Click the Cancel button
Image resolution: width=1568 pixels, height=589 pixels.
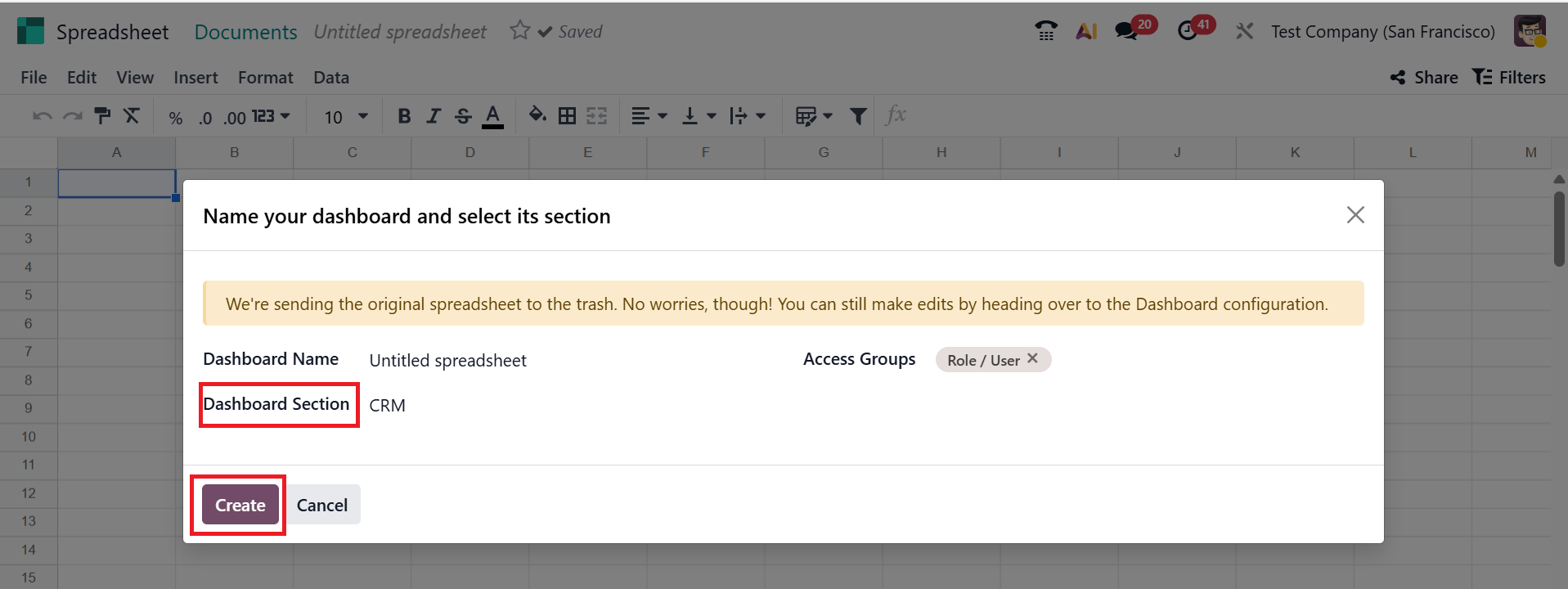click(x=322, y=505)
